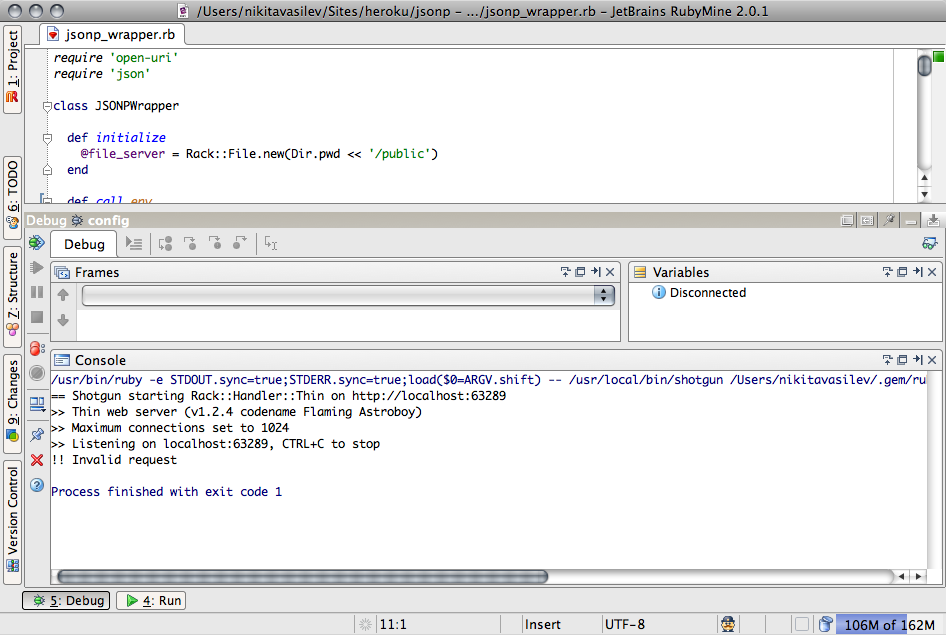Collapse the def initialize fold marker
Viewport: 946px width, 635px height.
tap(47, 139)
